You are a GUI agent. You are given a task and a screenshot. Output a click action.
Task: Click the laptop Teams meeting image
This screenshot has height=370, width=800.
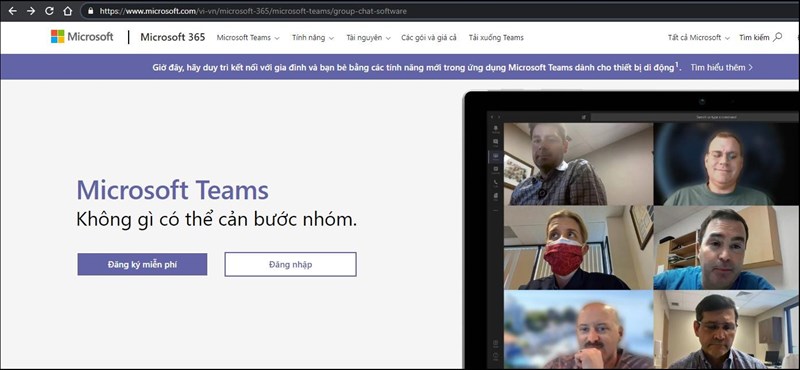(x=632, y=230)
